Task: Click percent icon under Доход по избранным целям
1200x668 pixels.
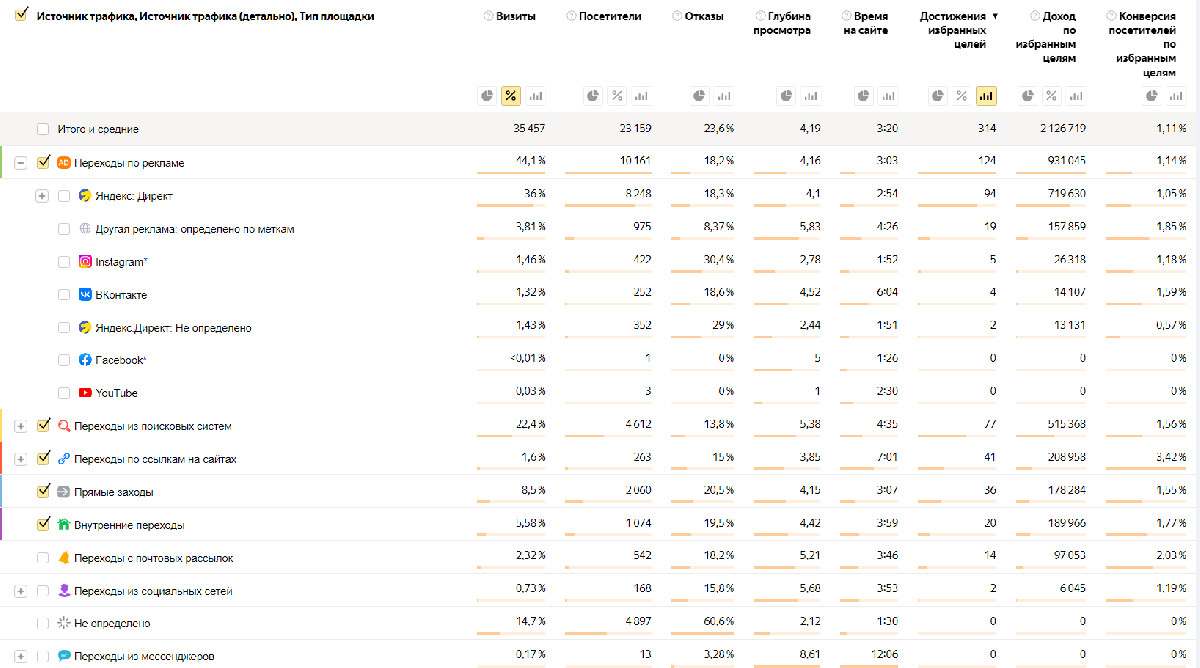Action: click(1051, 96)
